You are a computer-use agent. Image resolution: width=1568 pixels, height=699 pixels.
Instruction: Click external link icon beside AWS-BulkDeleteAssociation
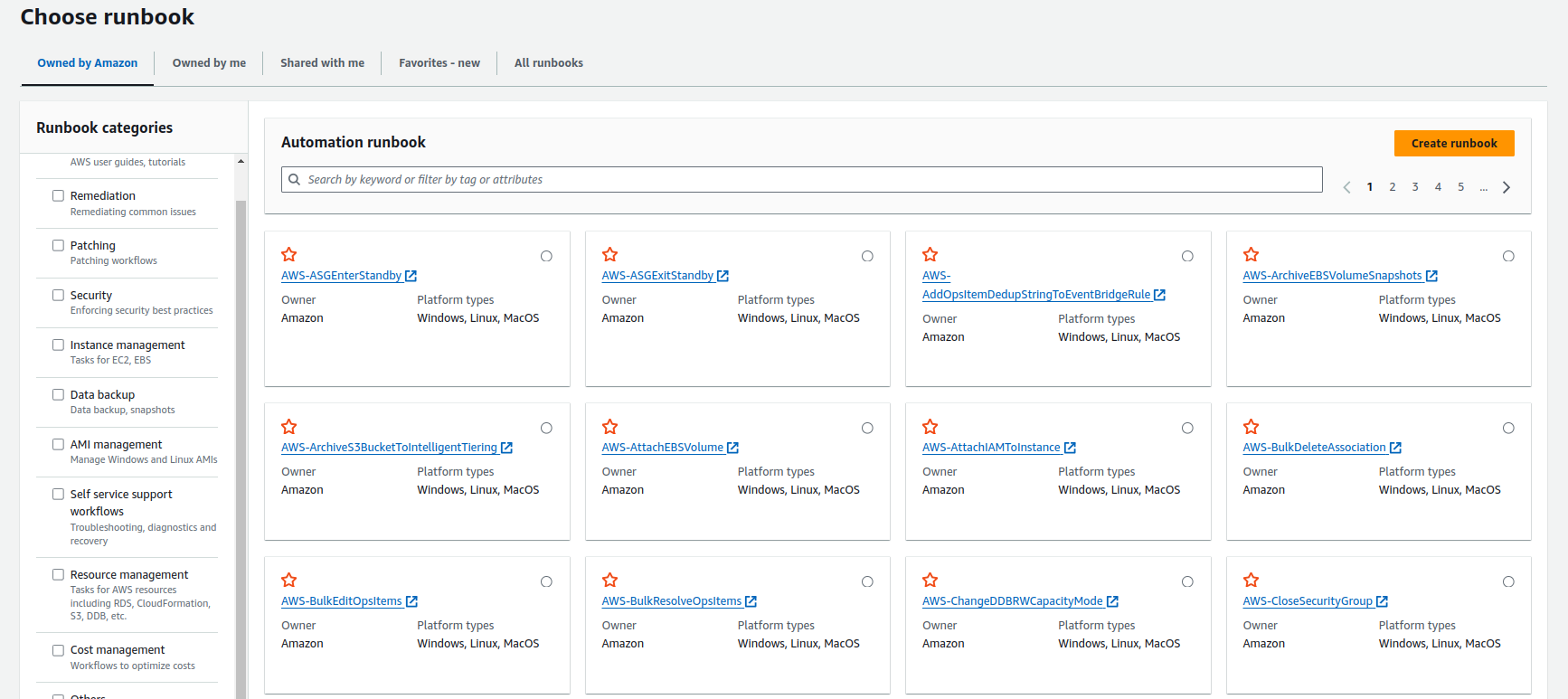click(1396, 448)
